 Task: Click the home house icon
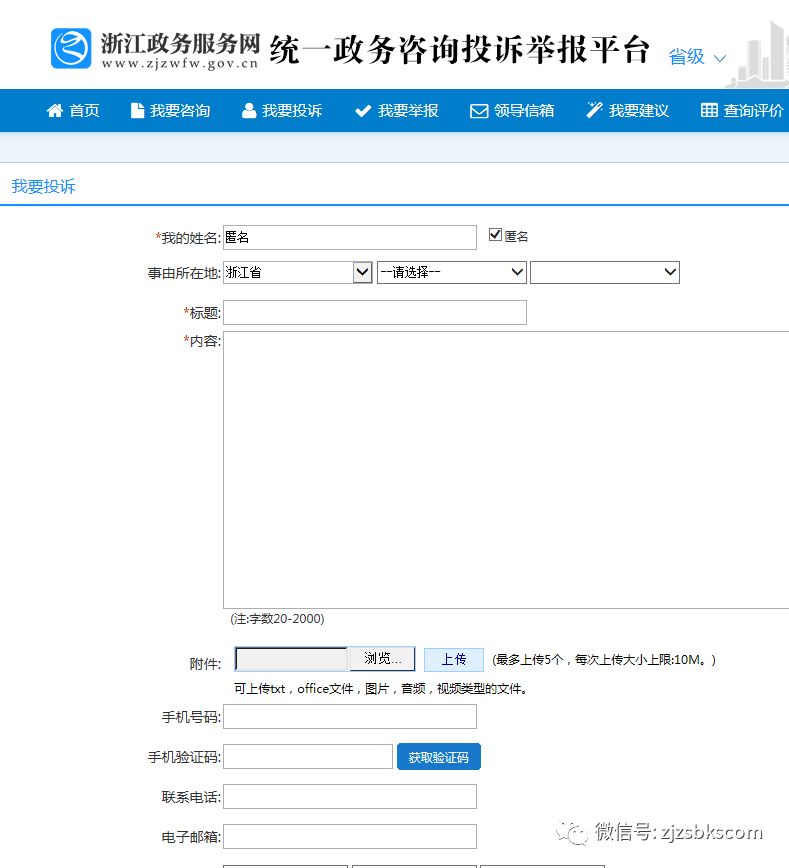(x=54, y=111)
